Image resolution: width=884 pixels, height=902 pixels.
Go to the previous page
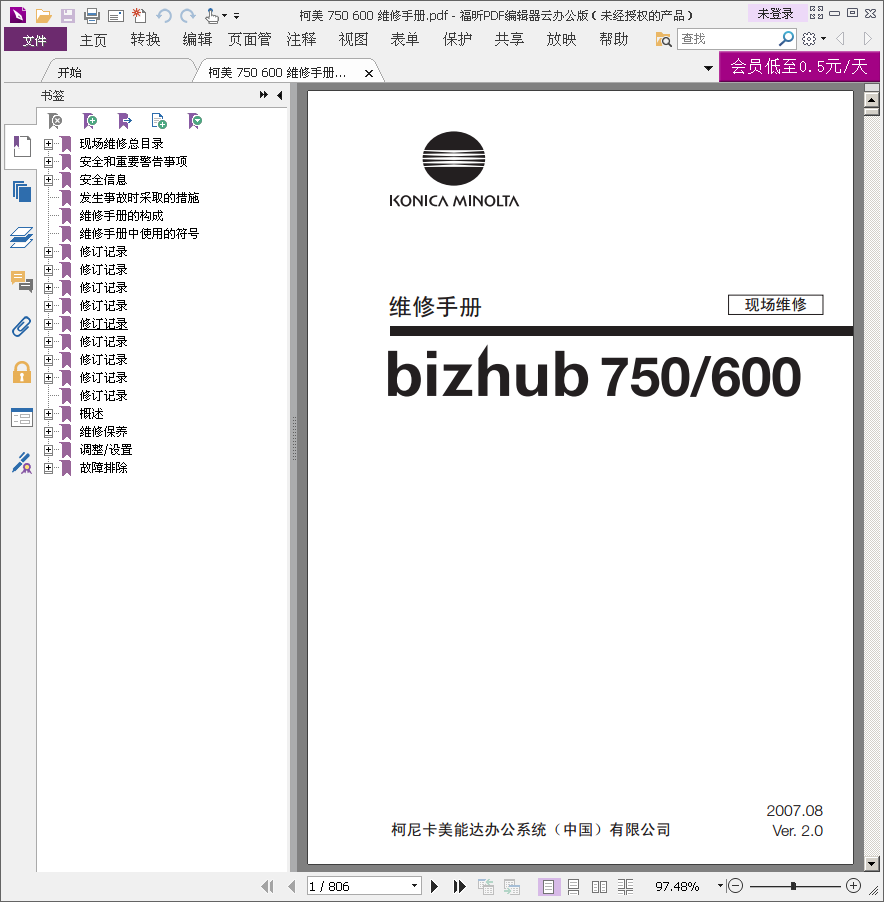click(x=292, y=886)
